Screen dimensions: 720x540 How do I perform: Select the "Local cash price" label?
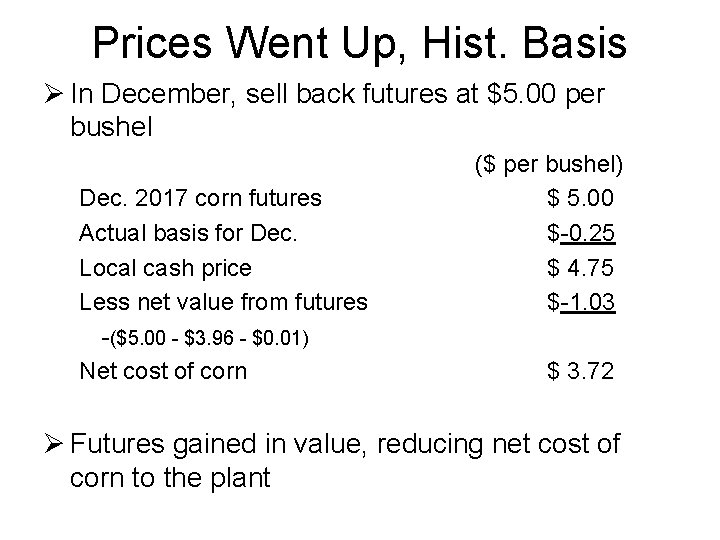click(x=165, y=268)
